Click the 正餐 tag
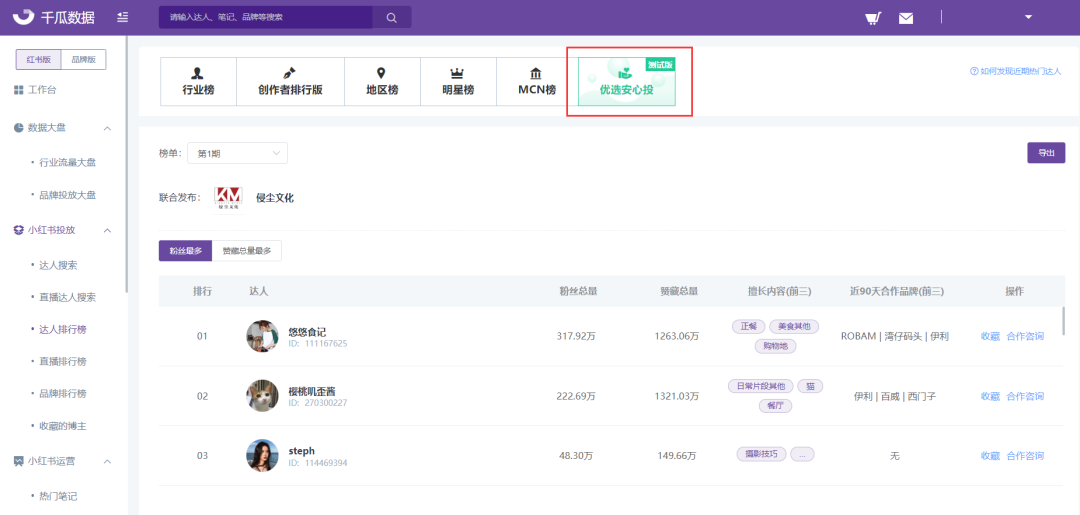The width and height of the screenshot is (1080, 515). pos(748,326)
